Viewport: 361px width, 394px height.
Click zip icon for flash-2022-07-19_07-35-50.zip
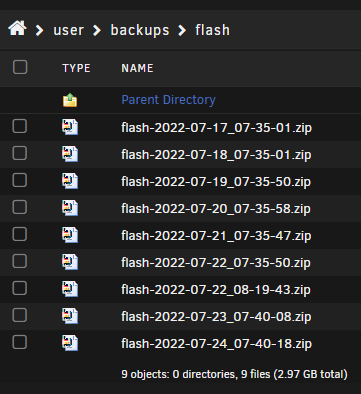coord(70,181)
